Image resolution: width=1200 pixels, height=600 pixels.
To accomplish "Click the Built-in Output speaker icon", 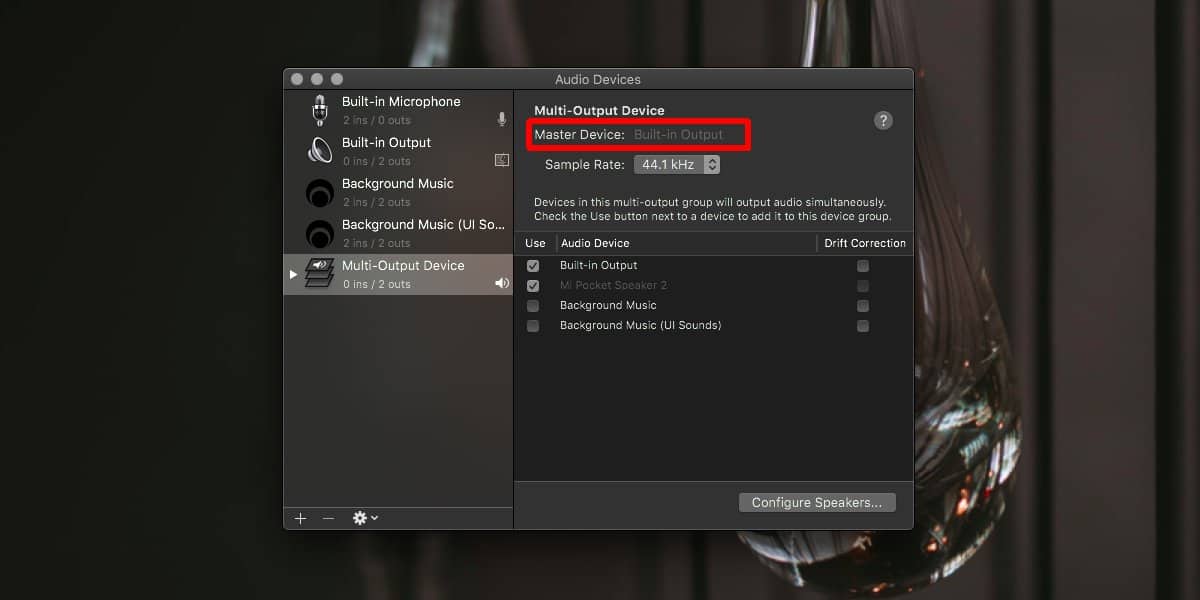I will [x=319, y=150].
